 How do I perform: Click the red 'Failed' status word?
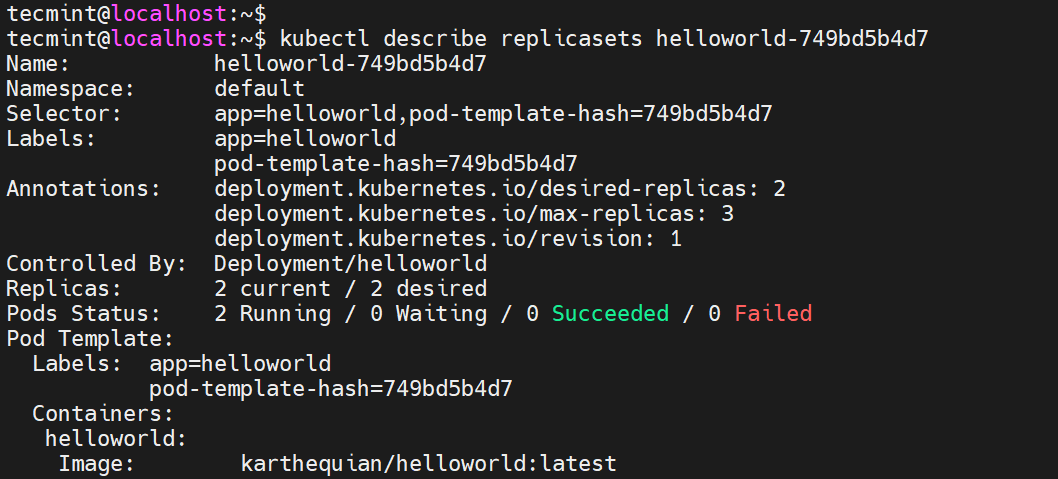coord(773,314)
